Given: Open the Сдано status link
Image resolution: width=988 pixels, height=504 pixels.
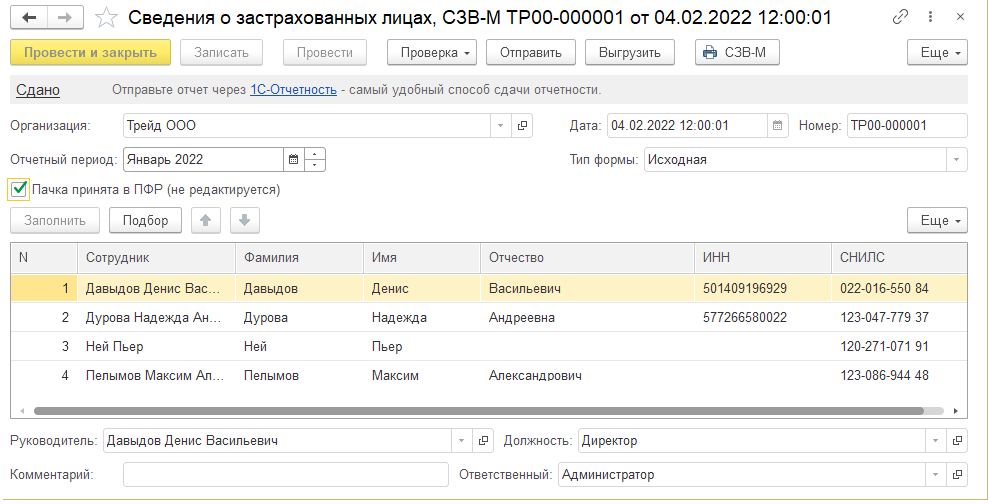Looking at the screenshot, I should [x=38, y=90].
